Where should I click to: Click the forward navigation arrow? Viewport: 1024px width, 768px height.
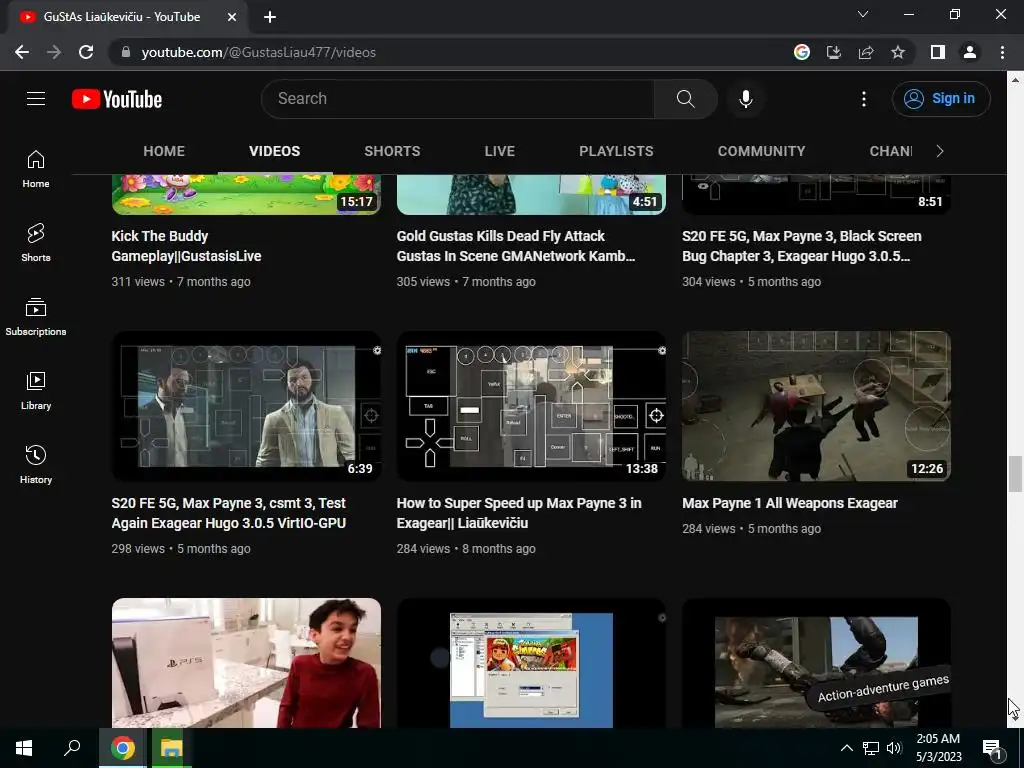point(54,52)
